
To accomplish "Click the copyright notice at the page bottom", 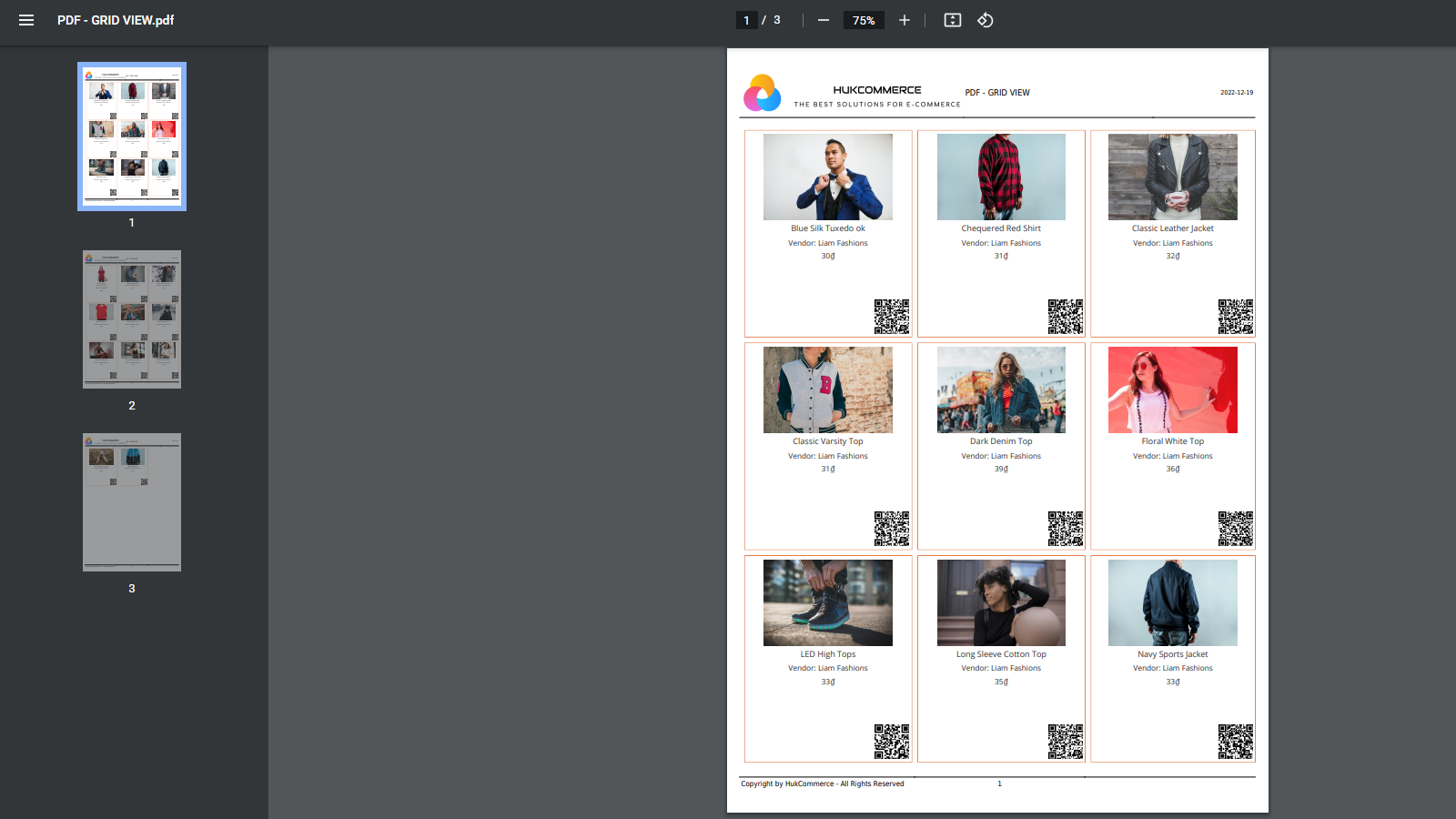I will point(822,784).
